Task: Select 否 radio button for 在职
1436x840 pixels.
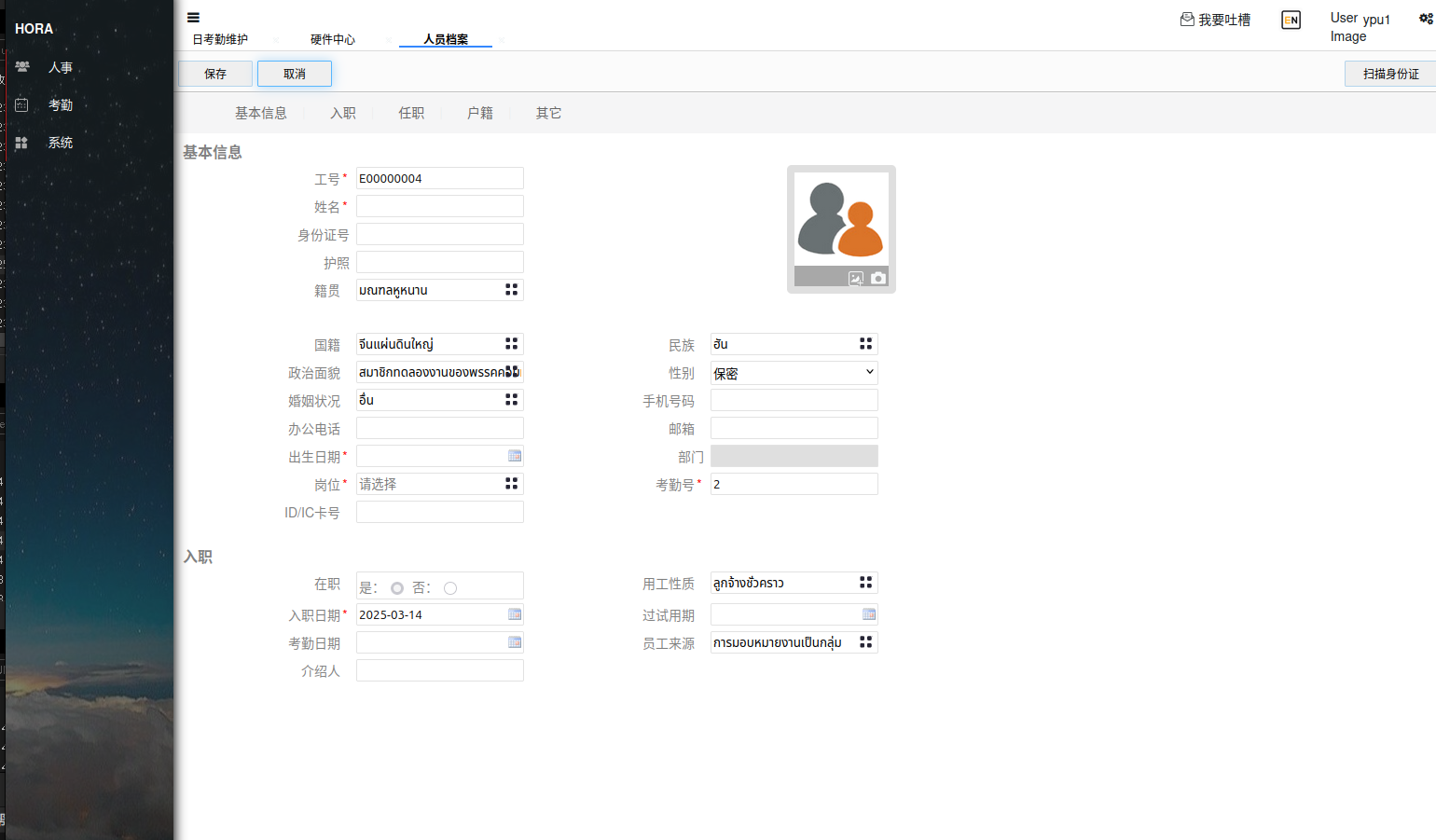Action: point(450,588)
